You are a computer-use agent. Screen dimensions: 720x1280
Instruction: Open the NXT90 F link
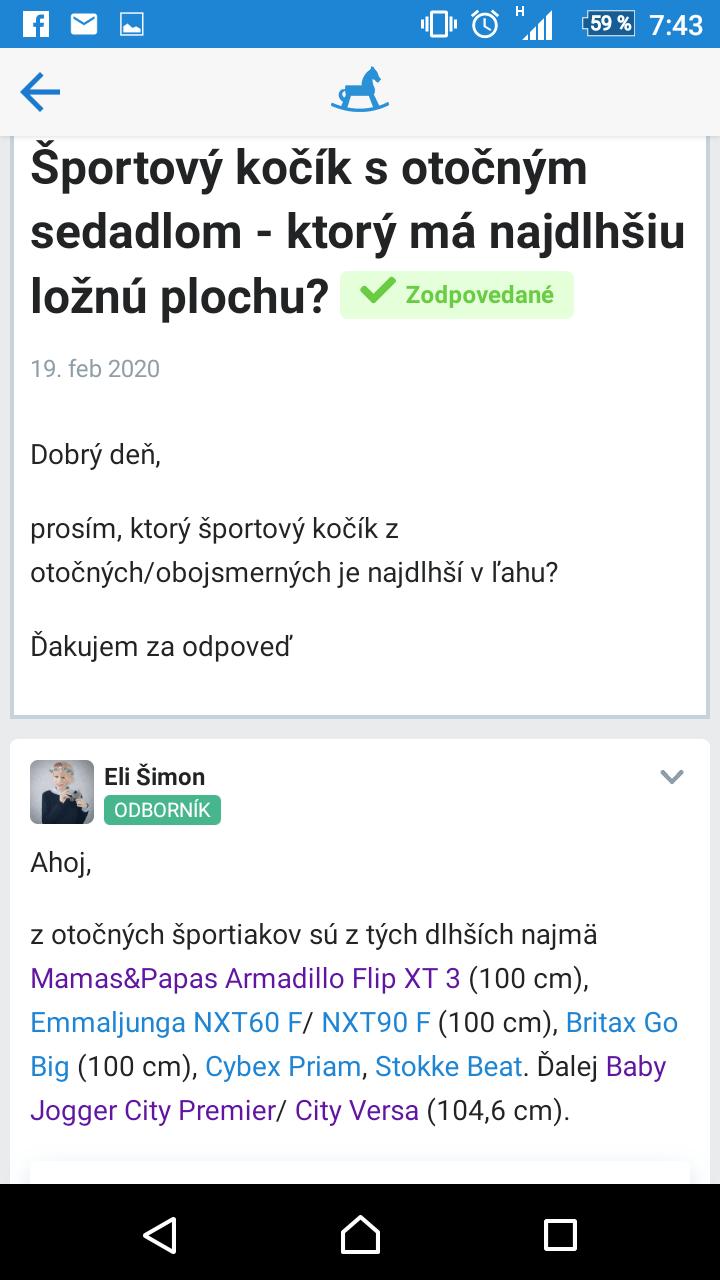pos(376,1023)
